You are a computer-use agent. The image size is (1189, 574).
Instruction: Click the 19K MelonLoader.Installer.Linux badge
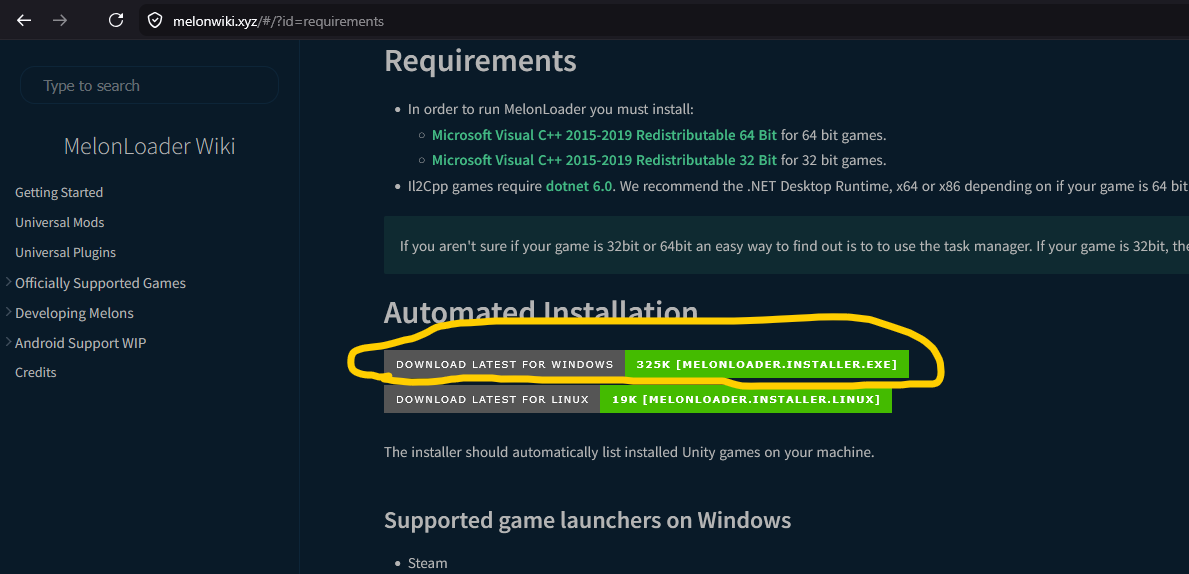[745, 399]
